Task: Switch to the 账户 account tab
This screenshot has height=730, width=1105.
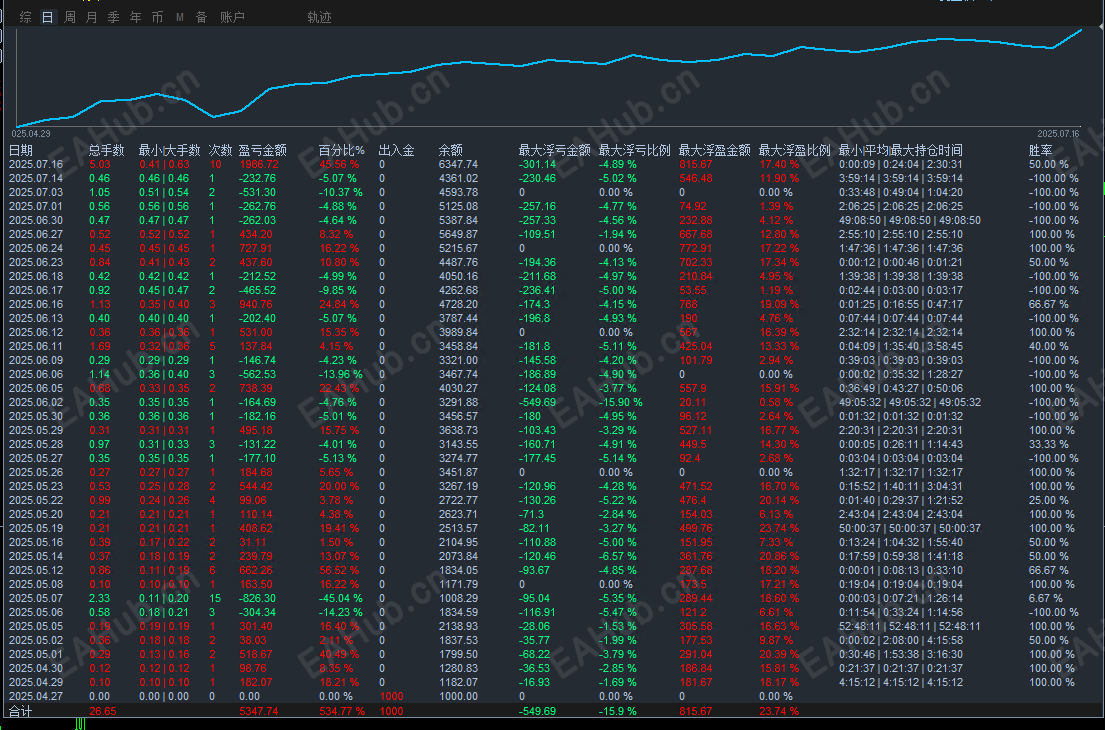Action: [232, 17]
